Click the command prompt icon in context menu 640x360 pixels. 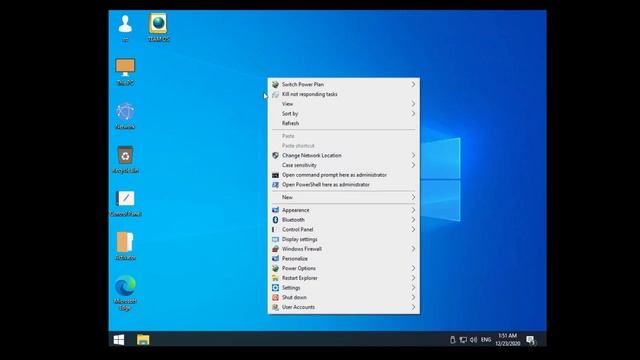(276, 175)
